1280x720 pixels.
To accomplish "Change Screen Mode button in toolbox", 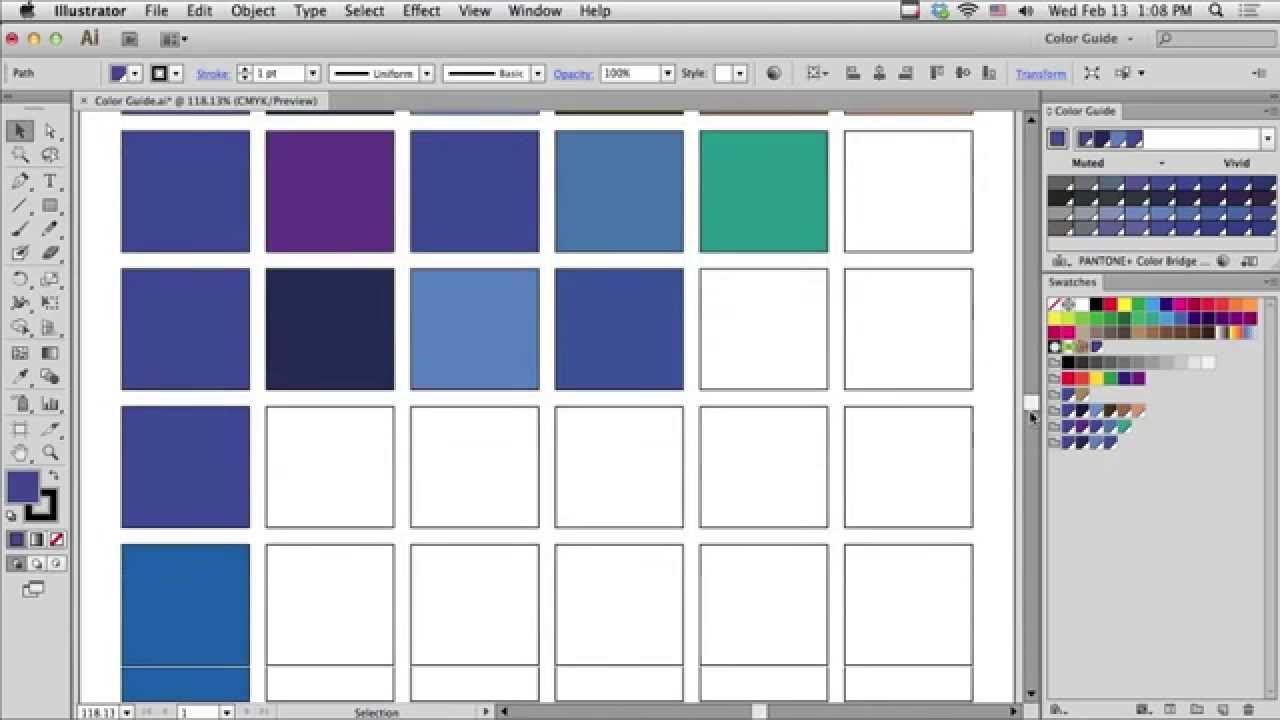I will tap(34, 590).
